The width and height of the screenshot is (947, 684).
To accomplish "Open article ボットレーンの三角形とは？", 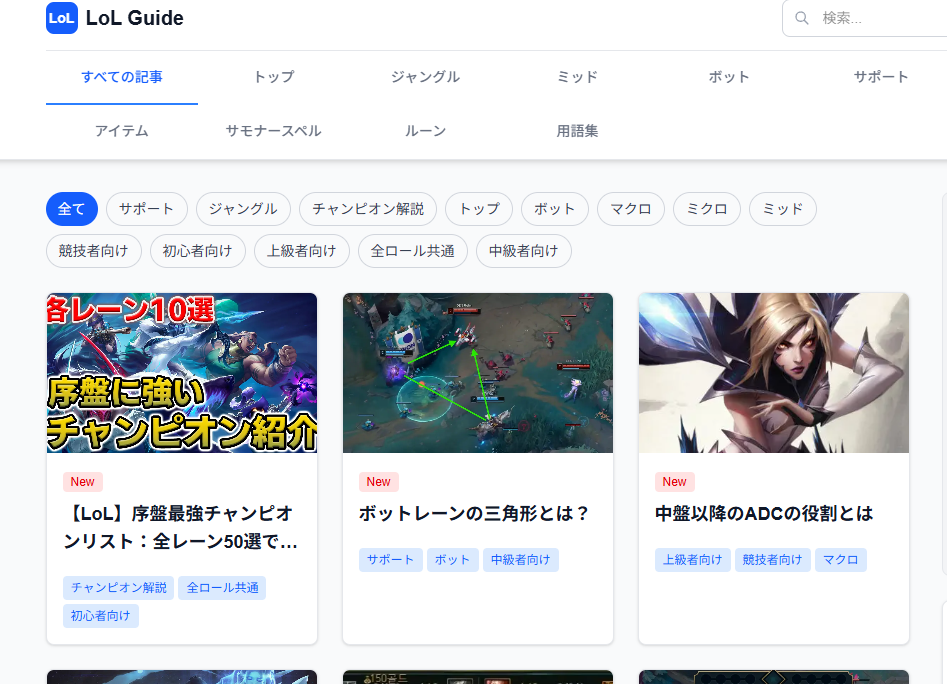I will (x=474, y=514).
